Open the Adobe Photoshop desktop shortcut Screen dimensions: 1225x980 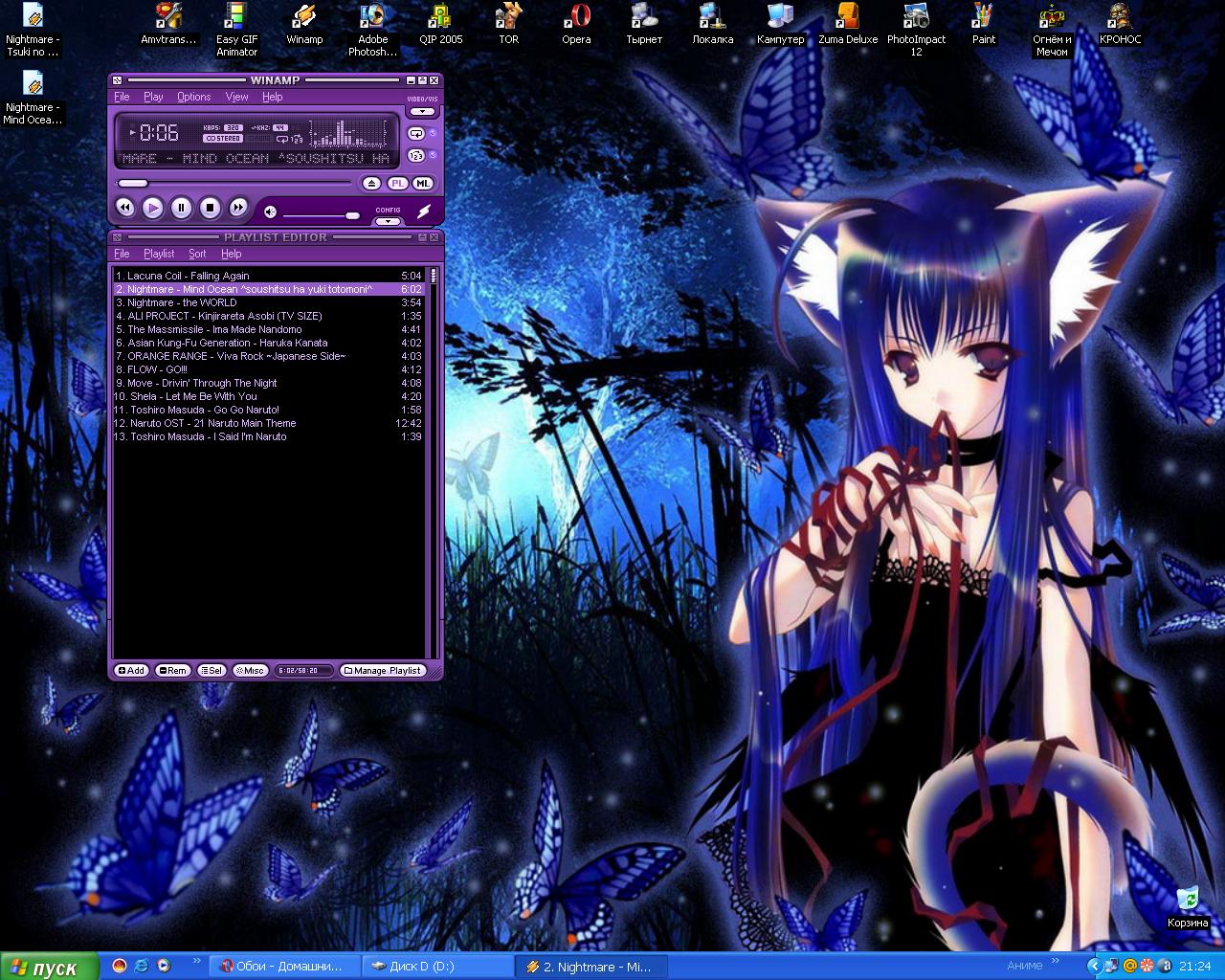coord(372,30)
